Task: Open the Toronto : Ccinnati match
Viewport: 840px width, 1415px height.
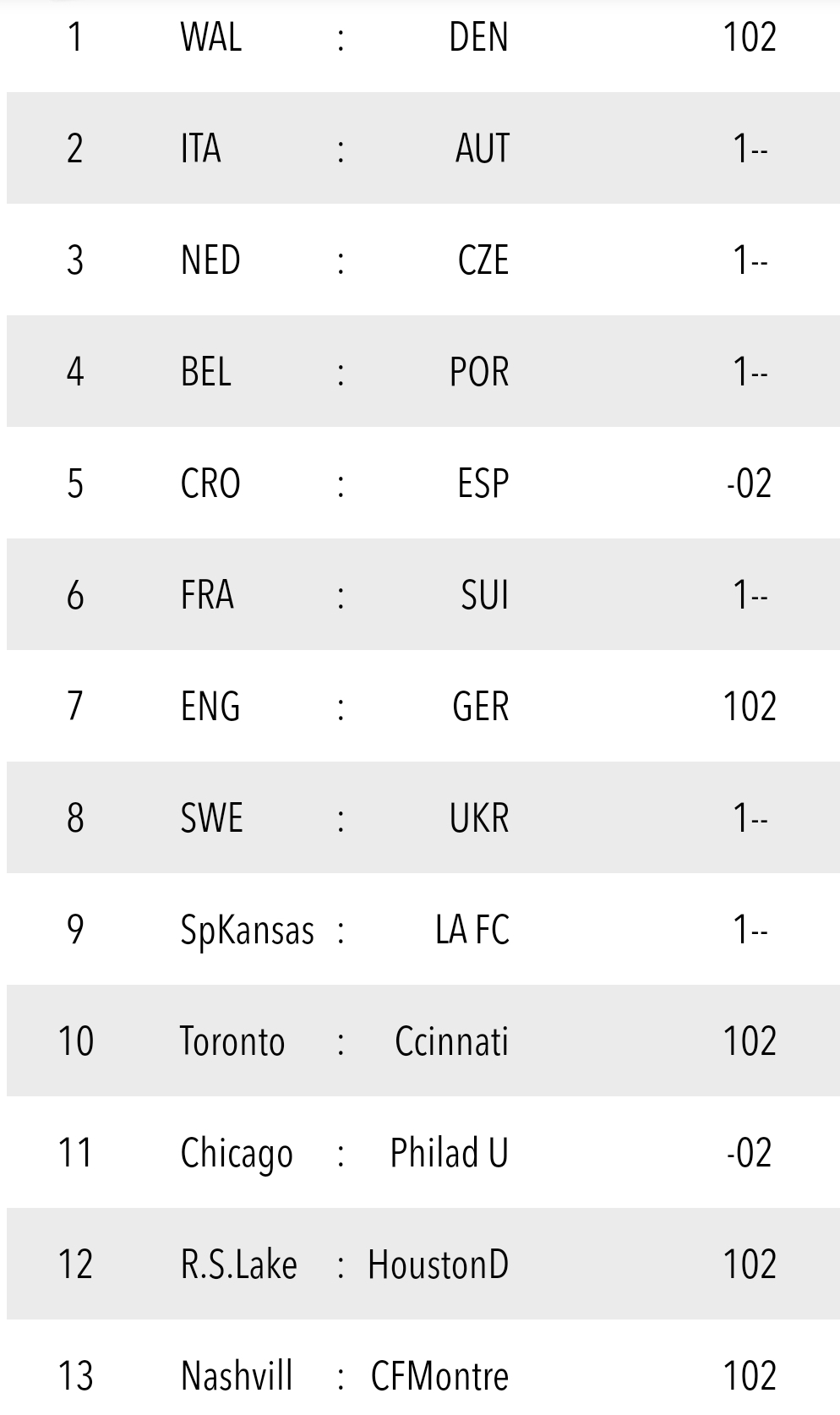Action: pos(423,1041)
